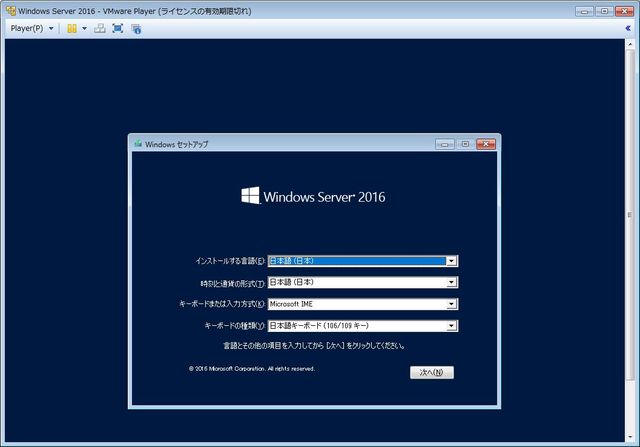This screenshot has height=447, width=640.
Task: Expand the power options arrow beside pause
Action: pyautogui.click(x=84, y=29)
